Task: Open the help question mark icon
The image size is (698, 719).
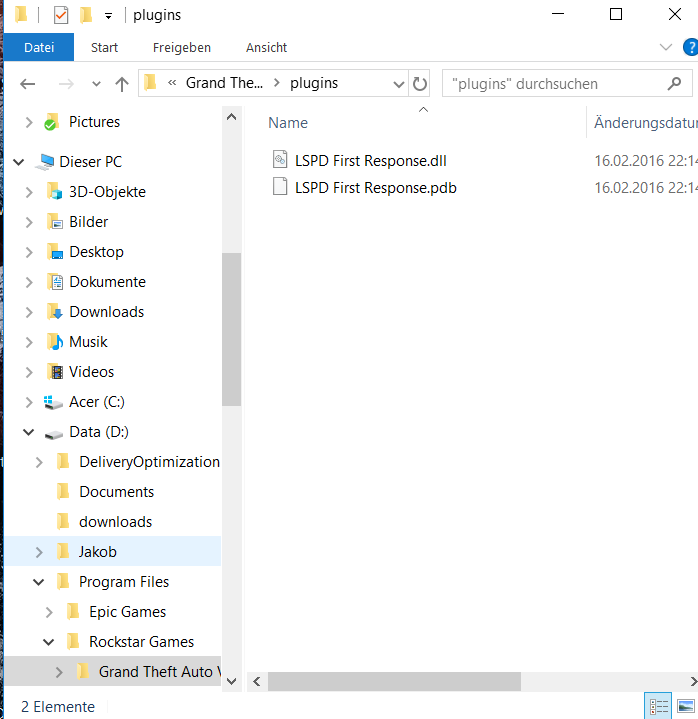Action: click(x=690, y=47)
